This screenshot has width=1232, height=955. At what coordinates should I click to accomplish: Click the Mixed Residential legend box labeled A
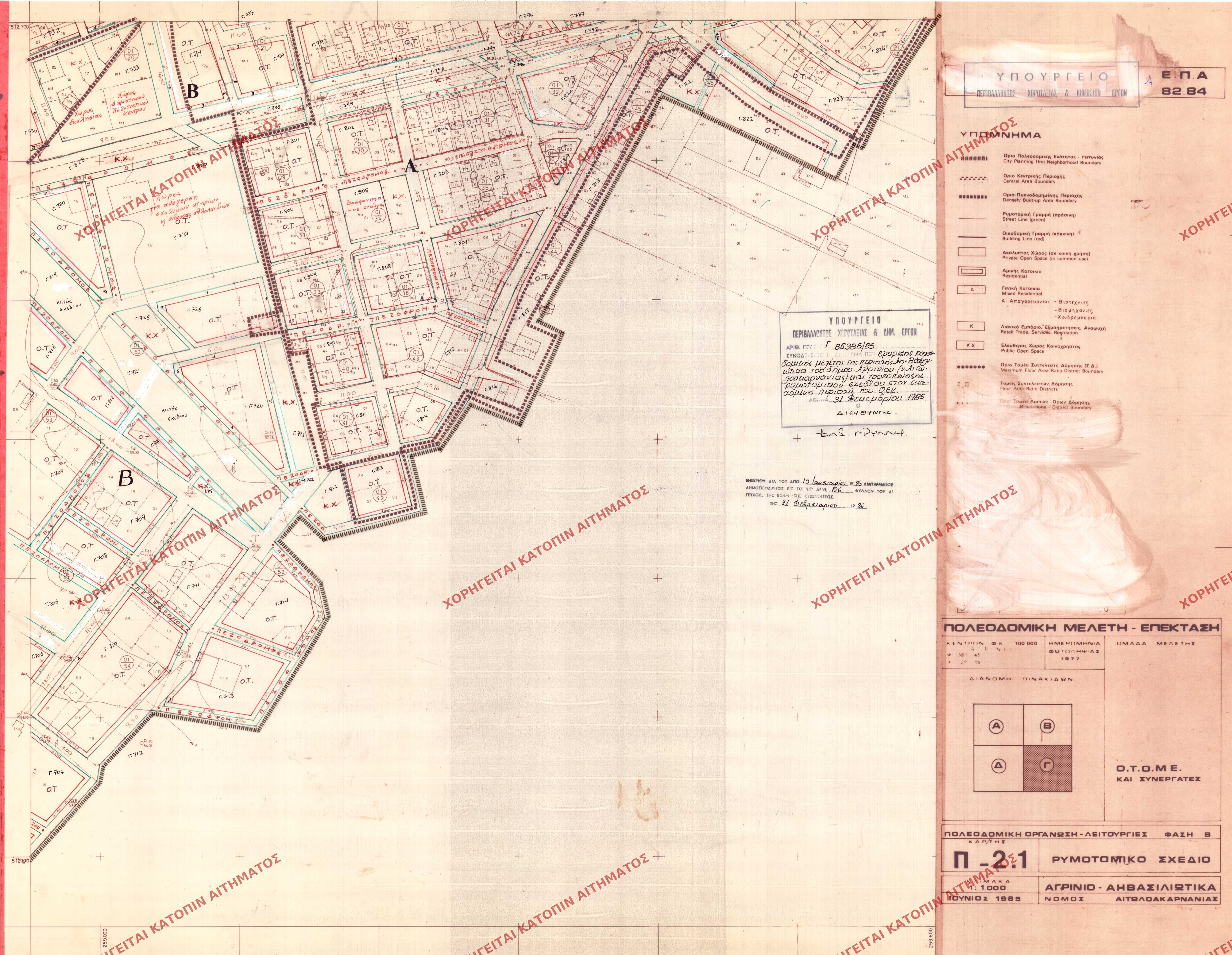click(971, 290)
